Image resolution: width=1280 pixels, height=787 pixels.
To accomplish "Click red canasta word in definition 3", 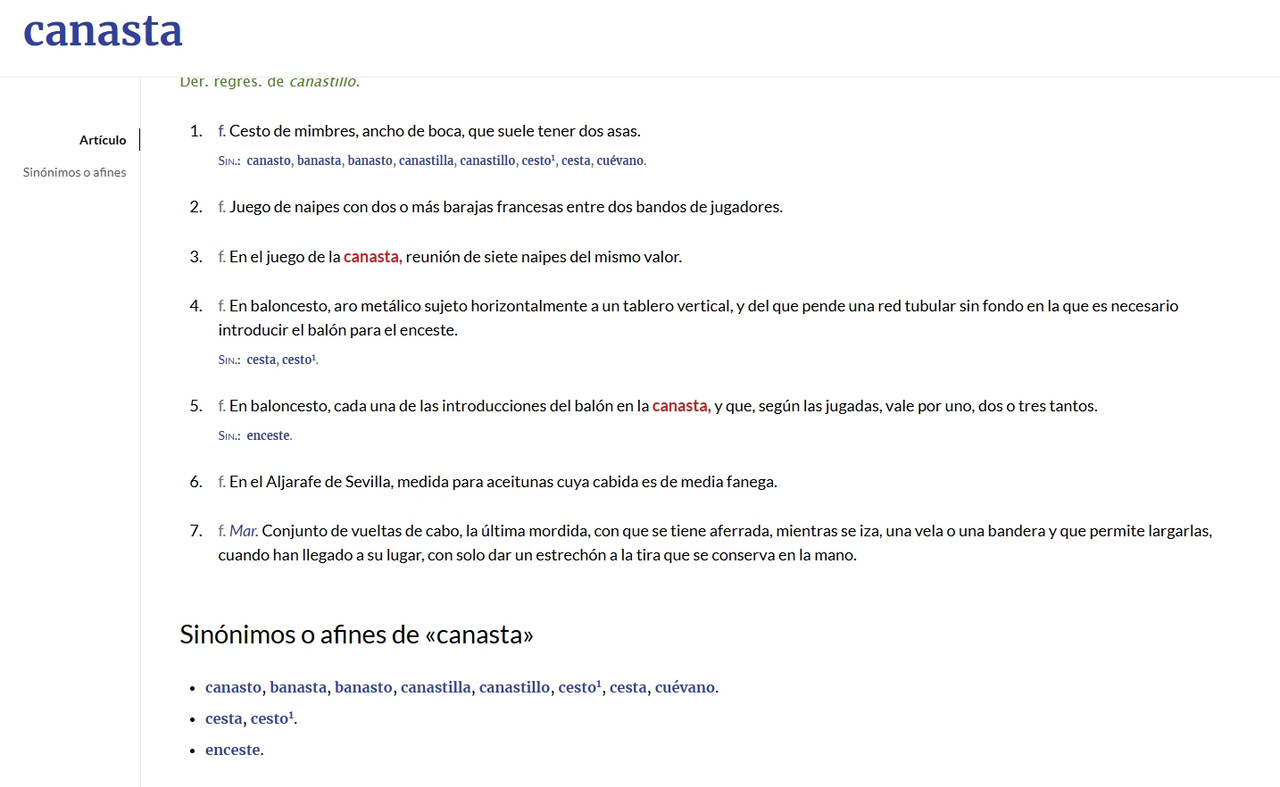I will [x=372, y=257].
